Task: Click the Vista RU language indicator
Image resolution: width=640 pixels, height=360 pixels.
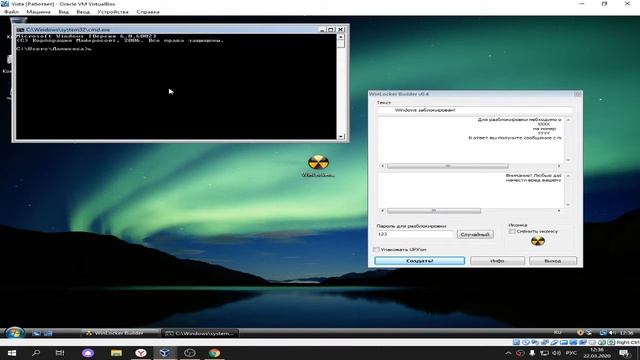Action: click(x=558, y=333)
